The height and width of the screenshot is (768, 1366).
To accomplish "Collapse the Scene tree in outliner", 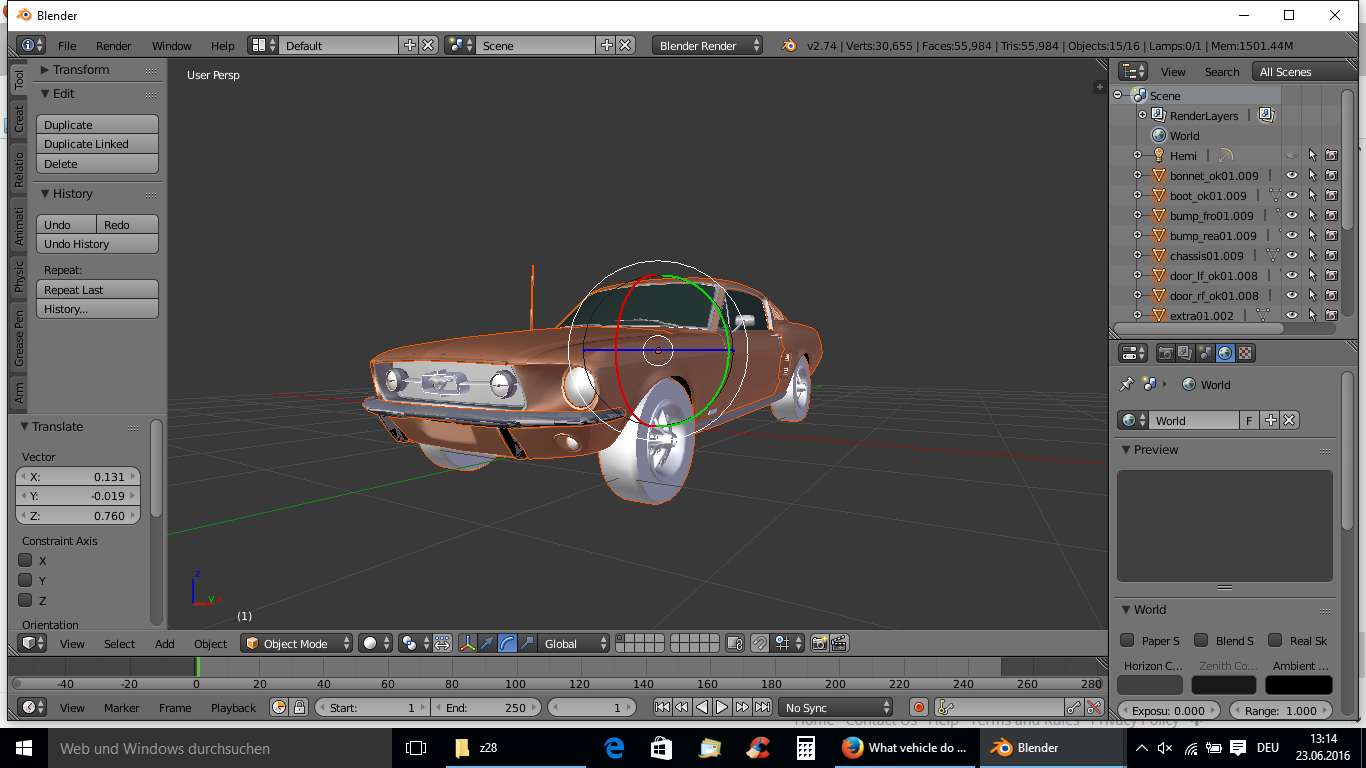I will click(x=1118, y=95).
